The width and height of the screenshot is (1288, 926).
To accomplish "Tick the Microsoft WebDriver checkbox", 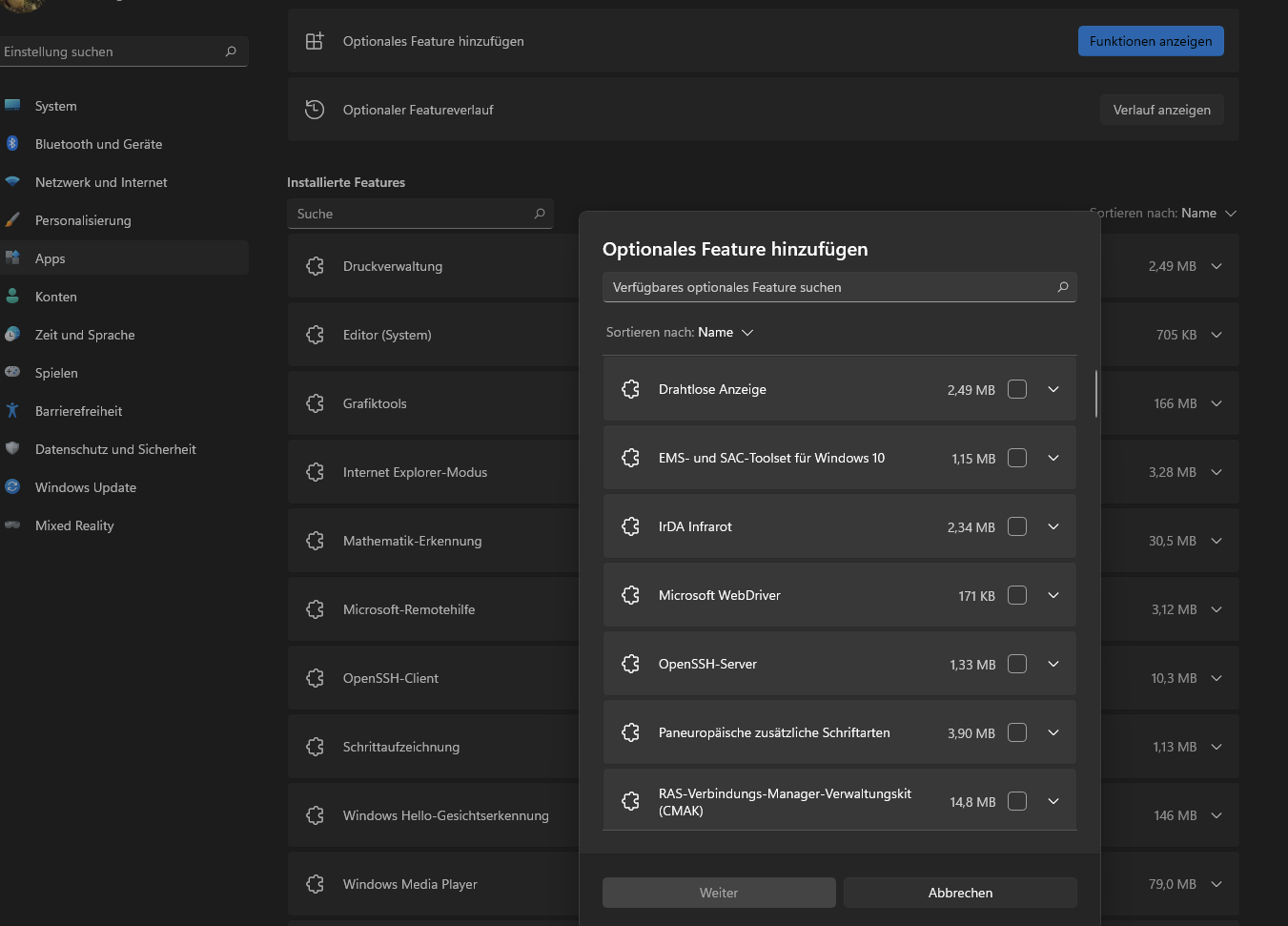I will (1017, 595).
